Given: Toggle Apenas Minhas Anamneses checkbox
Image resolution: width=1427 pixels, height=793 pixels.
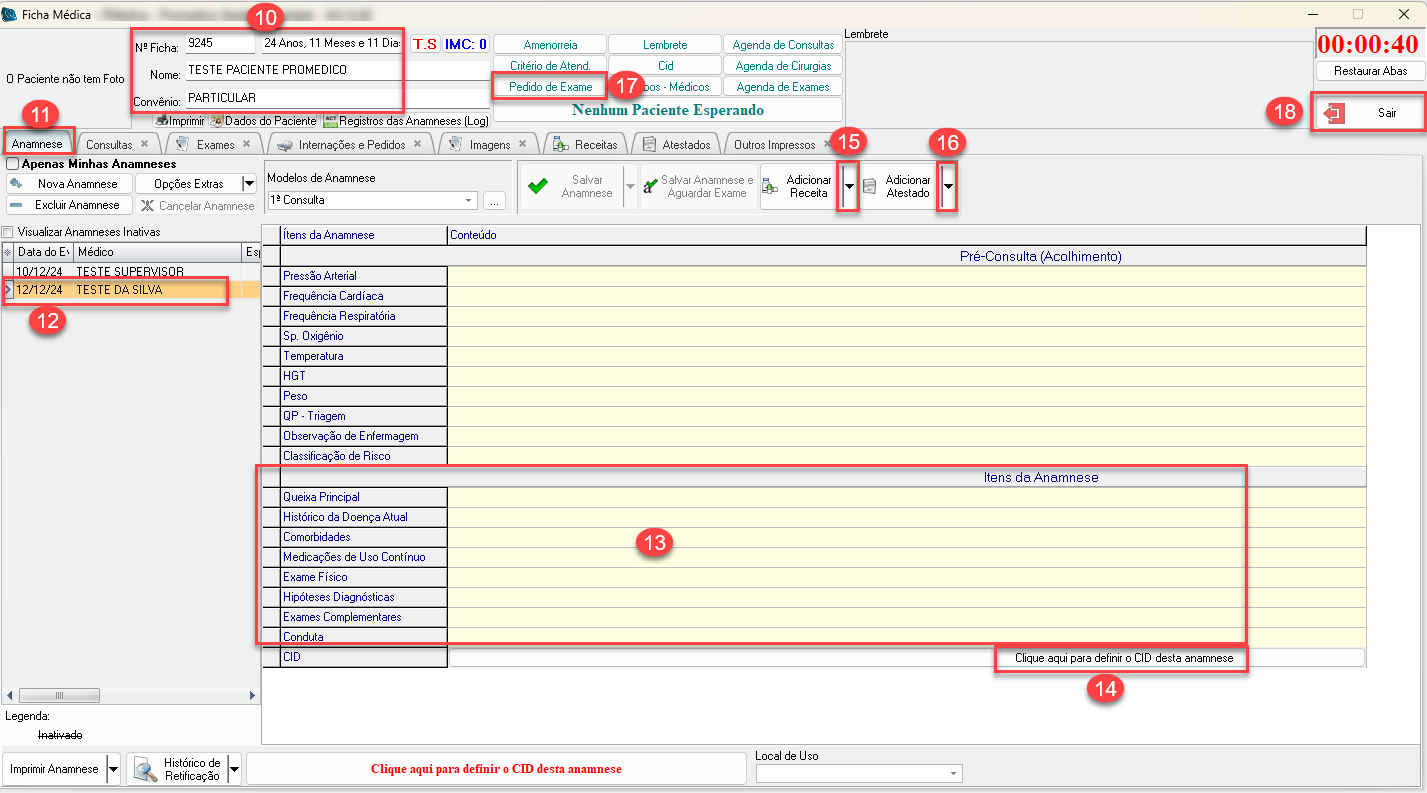Looking at the screenshot, I should 13,164.
